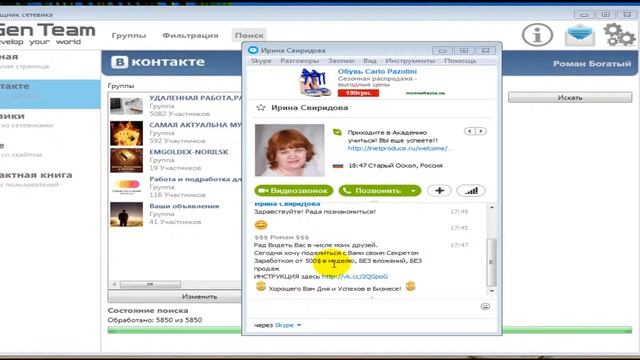
Task: Click the ВКонтакте logo icon
Action: pyautogui.click(x=120, y=62)
